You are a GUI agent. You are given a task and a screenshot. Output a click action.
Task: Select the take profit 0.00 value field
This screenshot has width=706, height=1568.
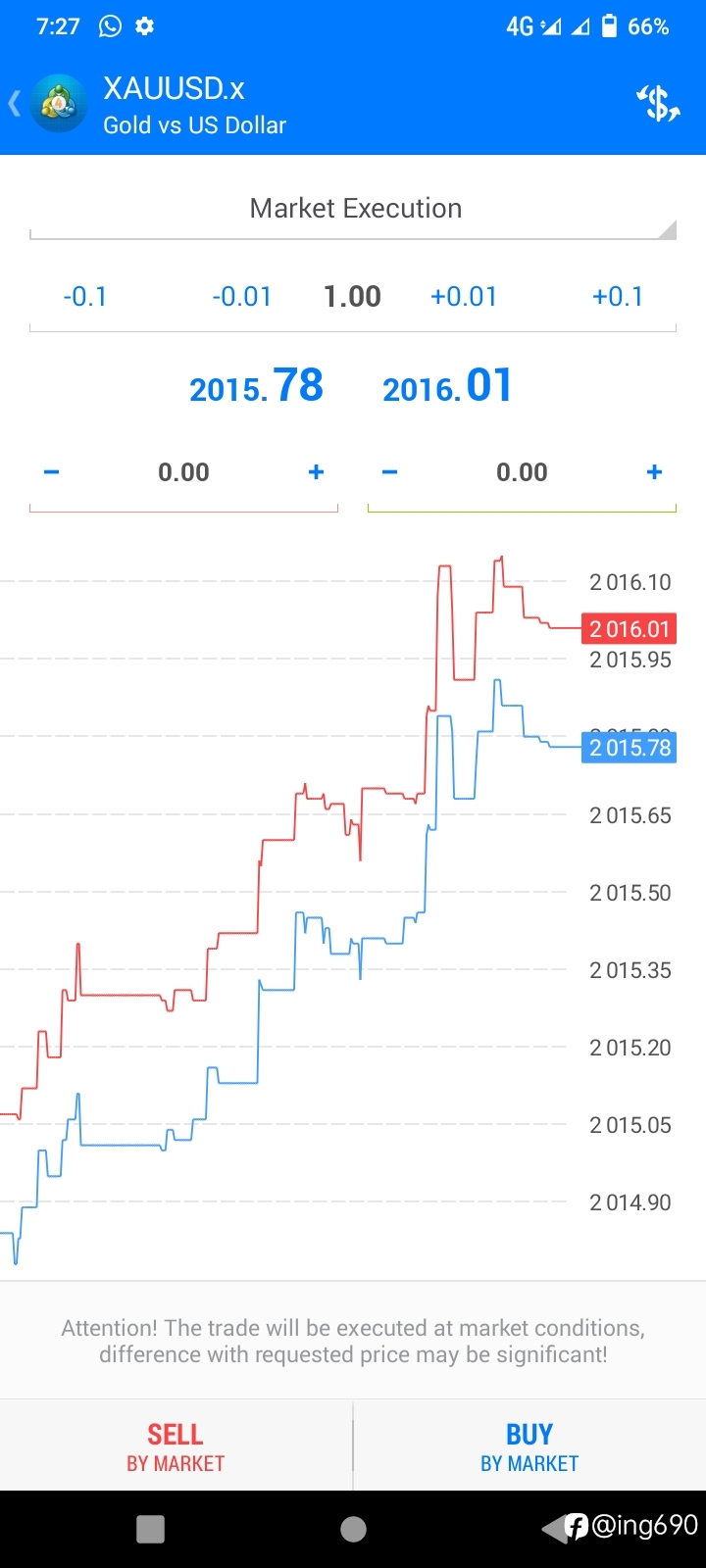522,472
